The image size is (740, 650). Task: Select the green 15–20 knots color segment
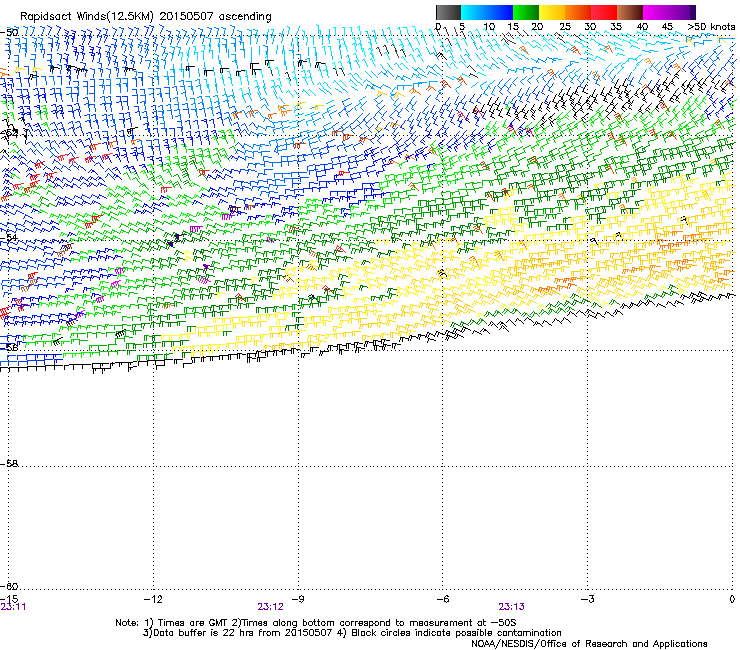tap(526, 12)
